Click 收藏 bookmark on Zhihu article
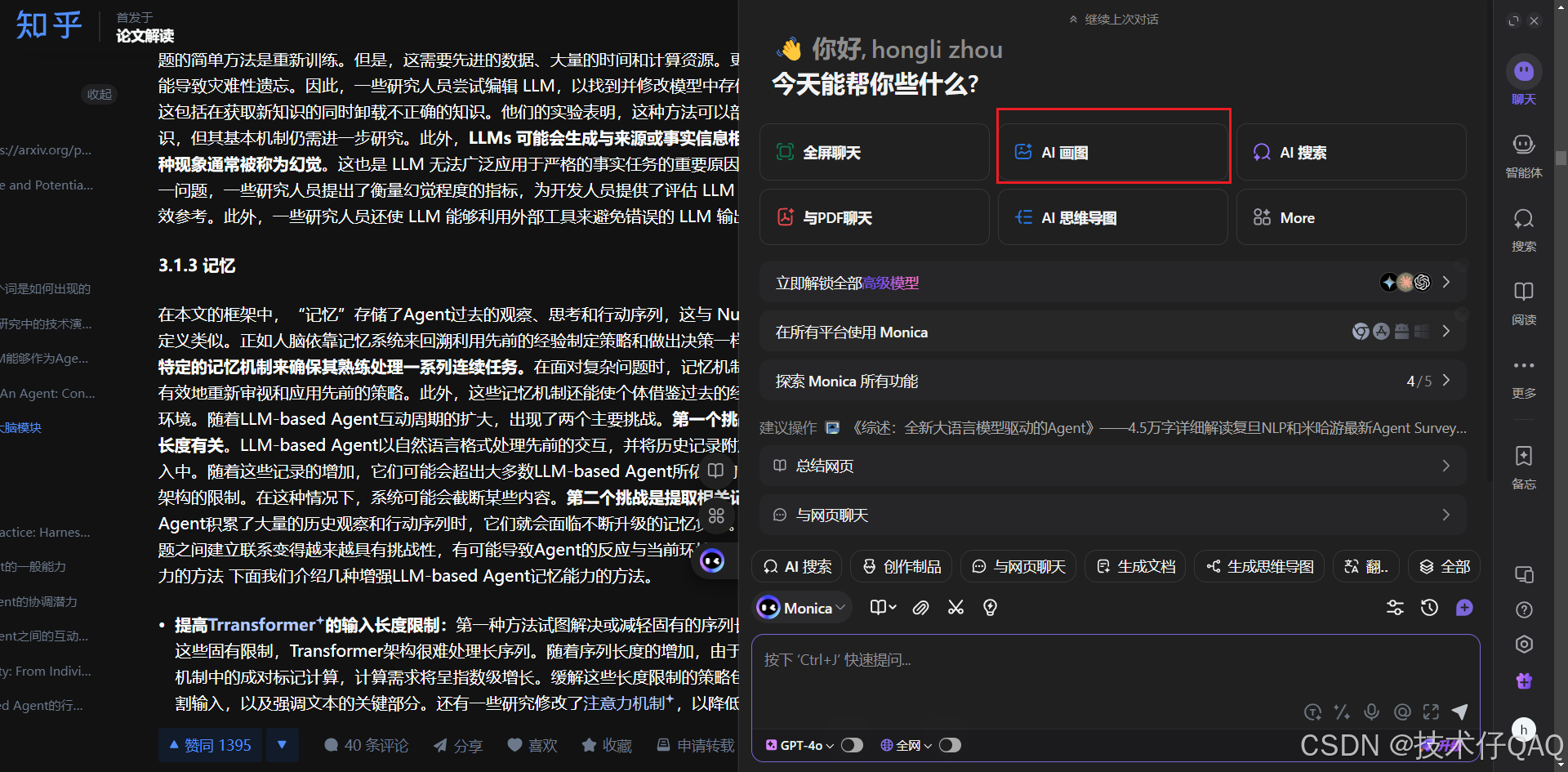The width and height of the screenshot is (1568, 772). coord(607,745)
